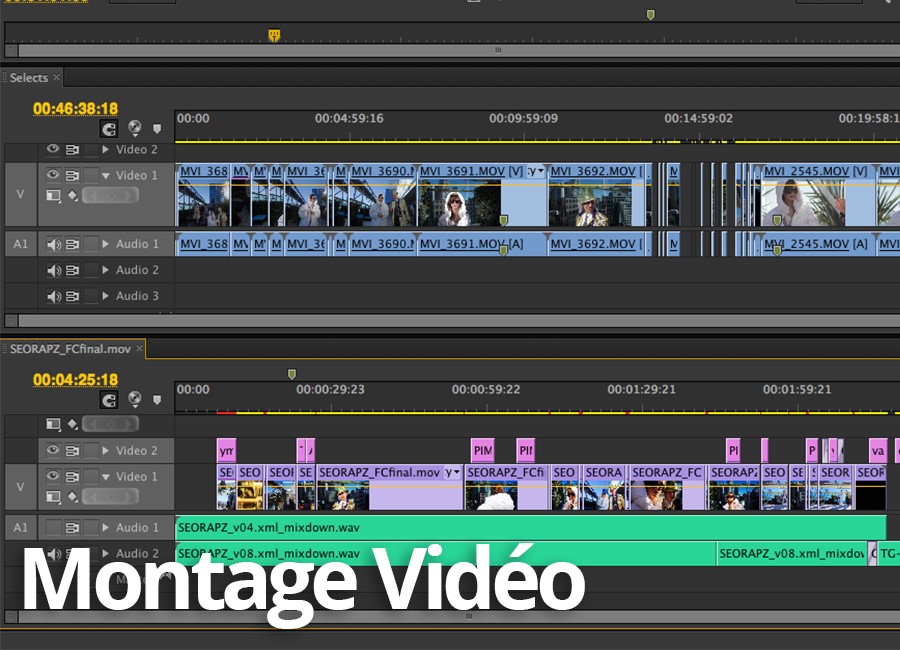Expand Audio 3 track in Selects sequence
This screenshot has width=900, height=650.
point(106,296)
